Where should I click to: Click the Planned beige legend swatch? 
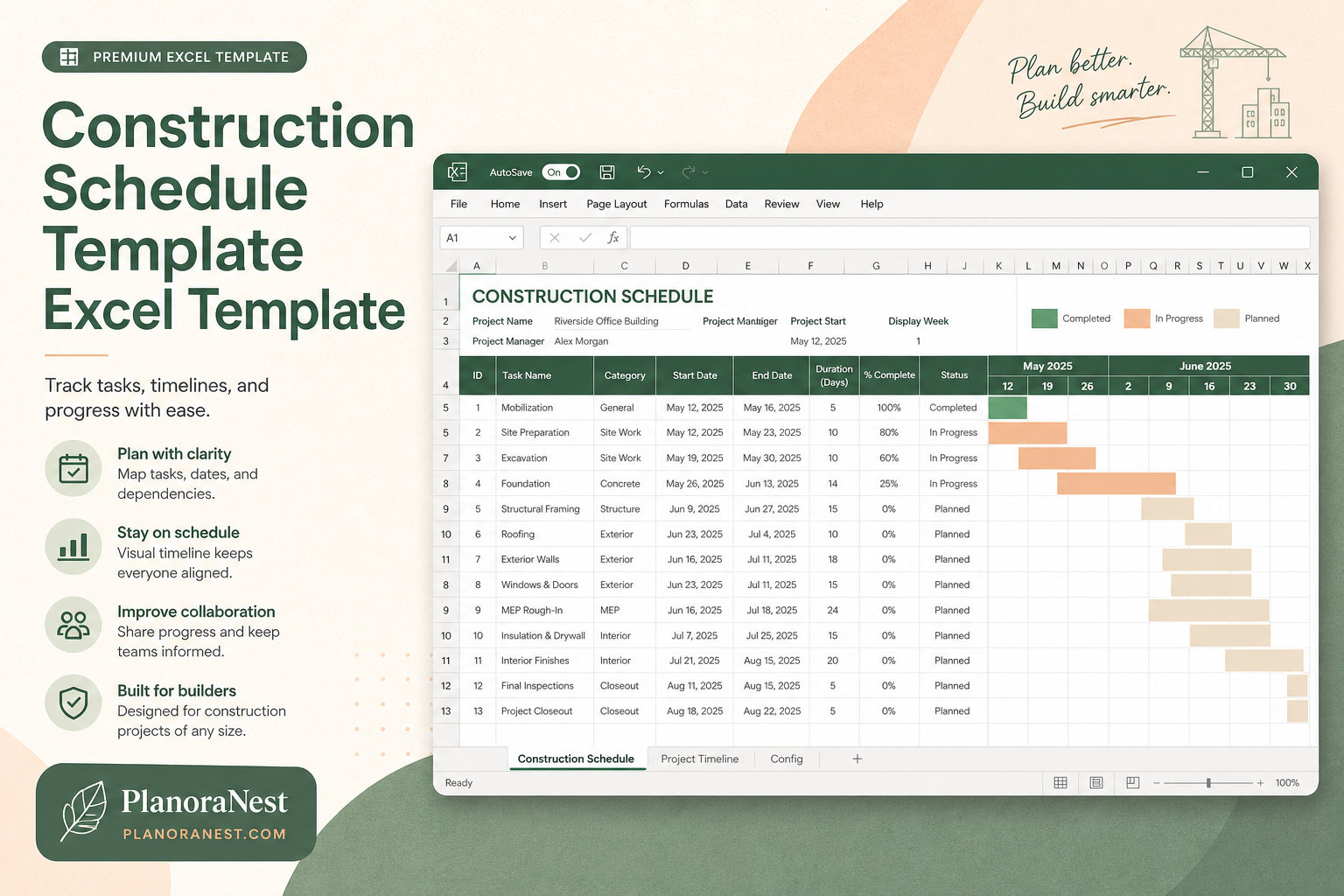pos(1227,318)
